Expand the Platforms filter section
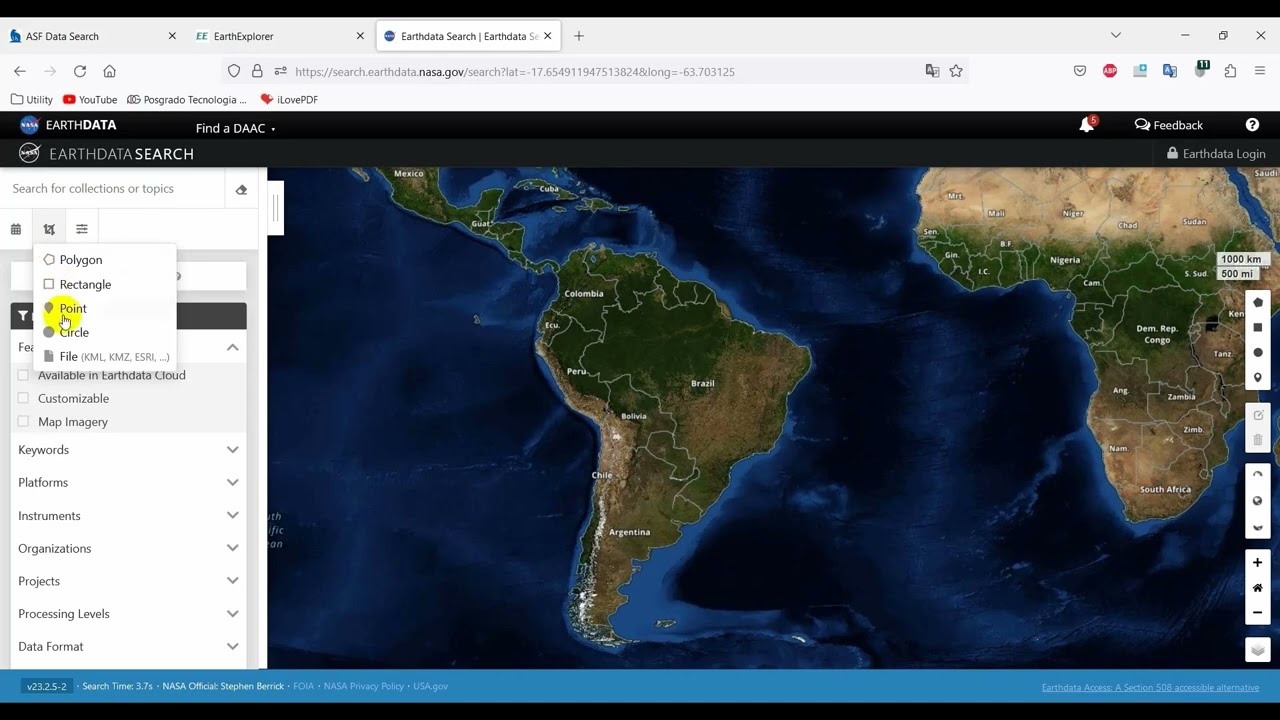Image resolution: width=1280 pixels, height=720 pixels. tap(128, 482)
